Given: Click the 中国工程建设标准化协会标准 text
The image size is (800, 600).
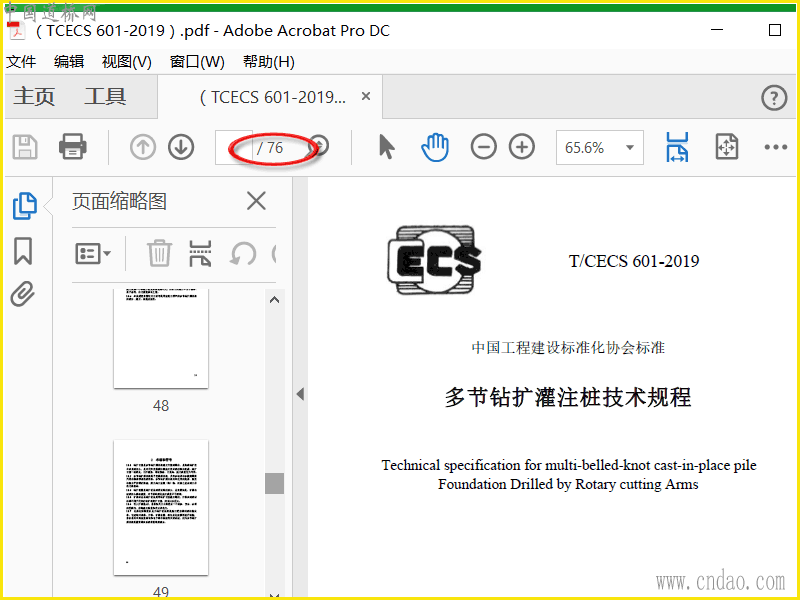Looking at the screenshot, I should 568,347.
